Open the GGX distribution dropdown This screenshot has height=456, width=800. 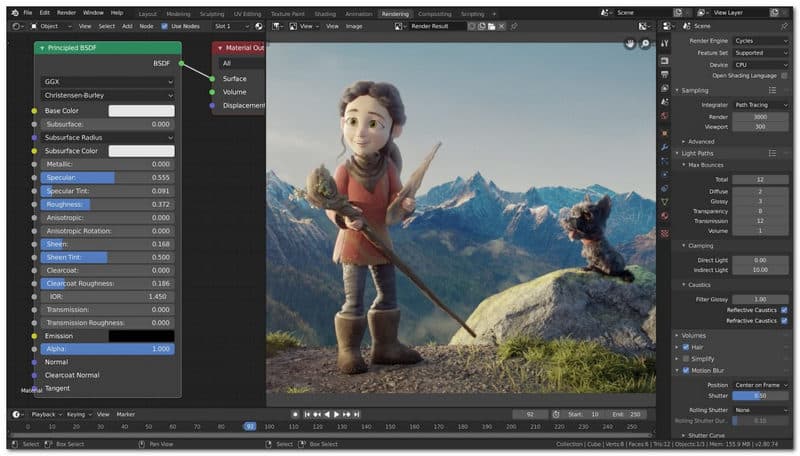click(x=108, y=81)
